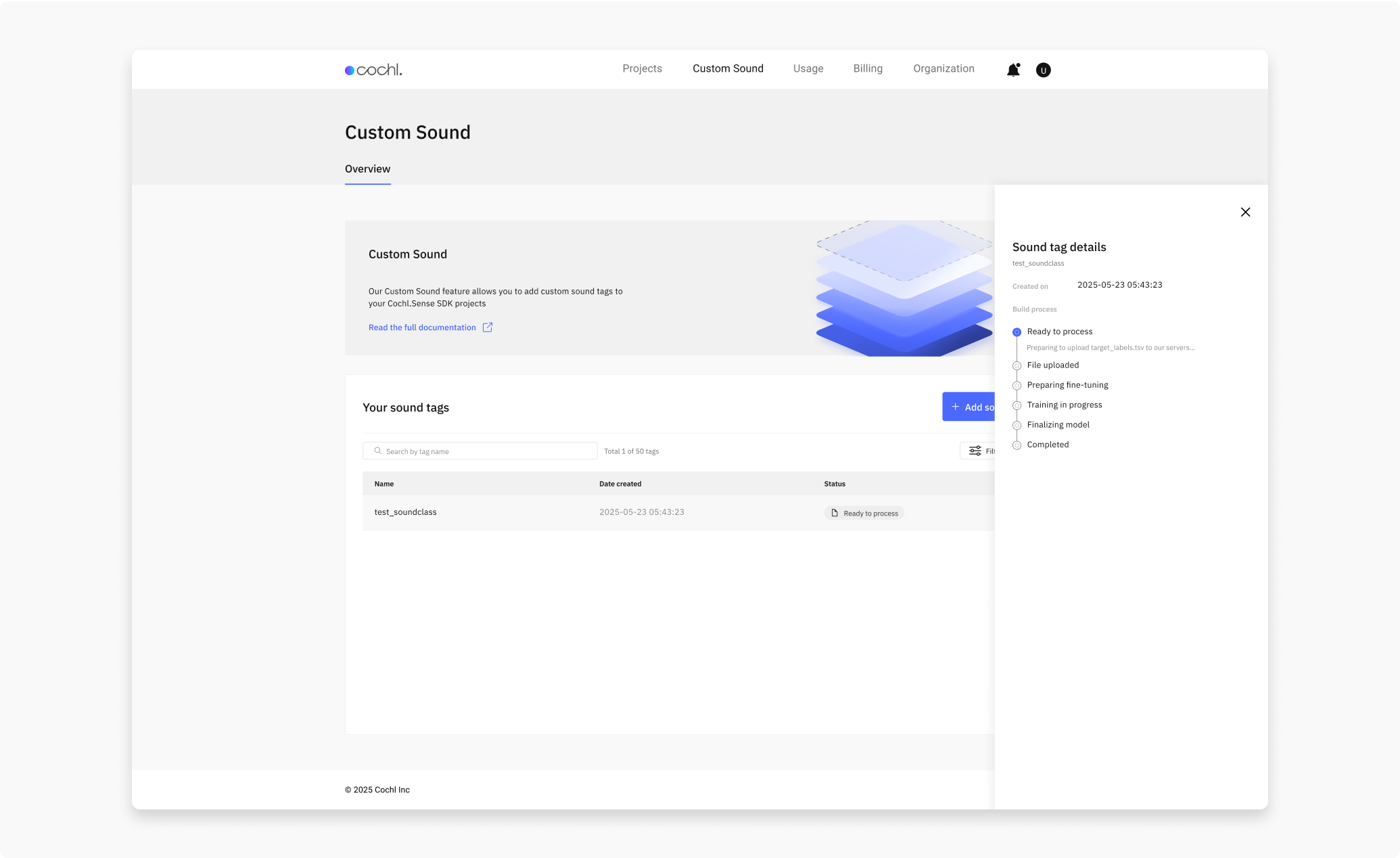Viewport: 1400px width, 858px height.
Task: Click the Preparing fine-tuning label
Action: click(1067, 385)
